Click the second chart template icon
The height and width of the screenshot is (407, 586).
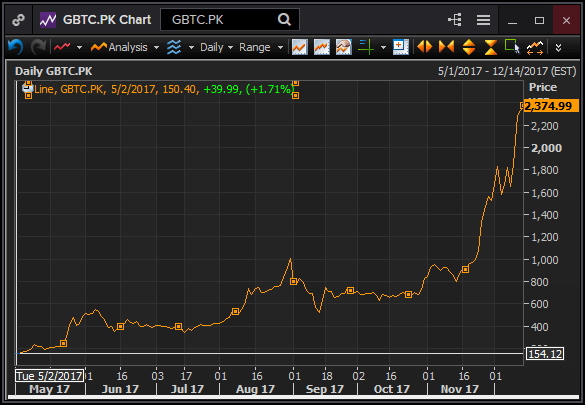322,47
